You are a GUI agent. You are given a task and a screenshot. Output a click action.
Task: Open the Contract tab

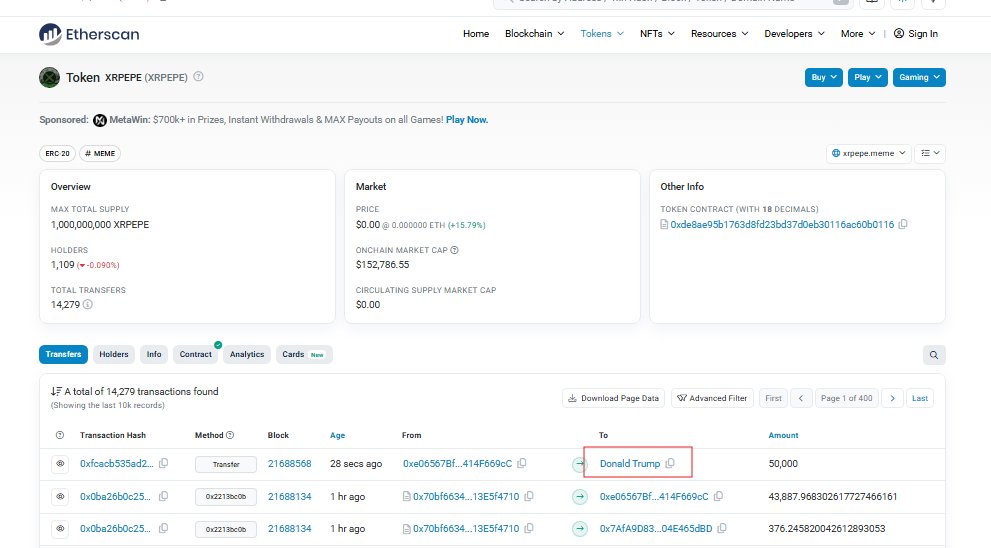click(x=196, y=355)
